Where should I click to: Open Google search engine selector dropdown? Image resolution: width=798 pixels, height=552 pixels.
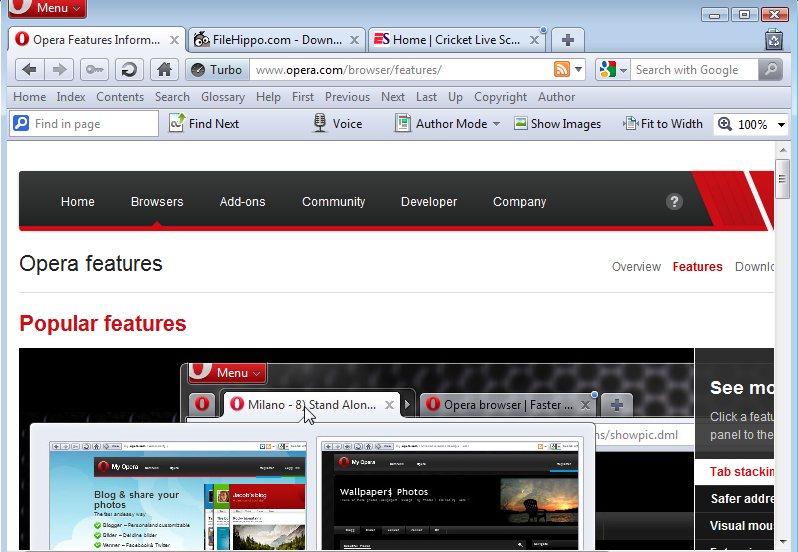coord(614,70)
